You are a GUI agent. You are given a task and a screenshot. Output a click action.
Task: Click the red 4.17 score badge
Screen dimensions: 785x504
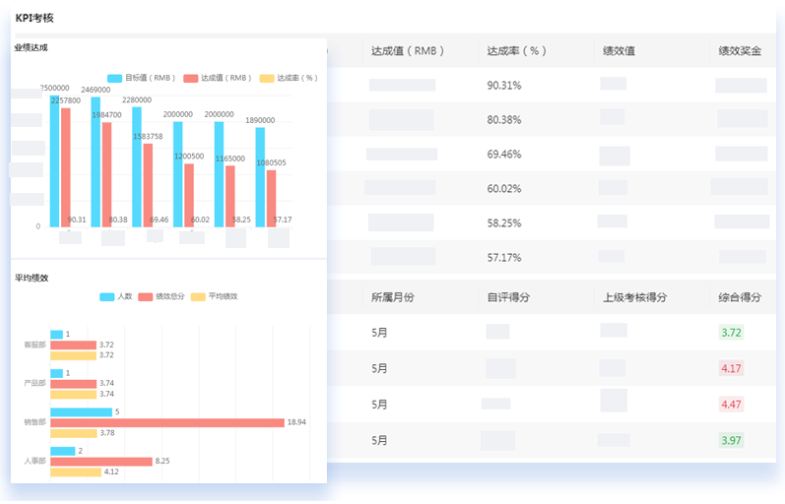pyautogui.click(x=731, y=369)
